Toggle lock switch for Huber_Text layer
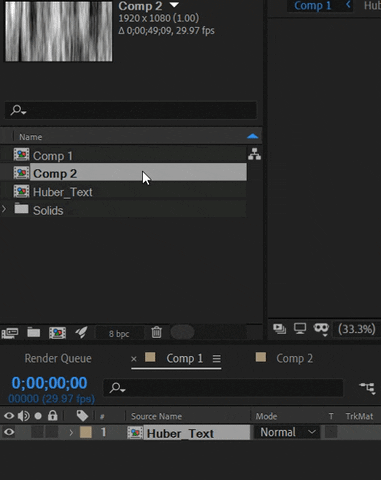 [52, 432]
